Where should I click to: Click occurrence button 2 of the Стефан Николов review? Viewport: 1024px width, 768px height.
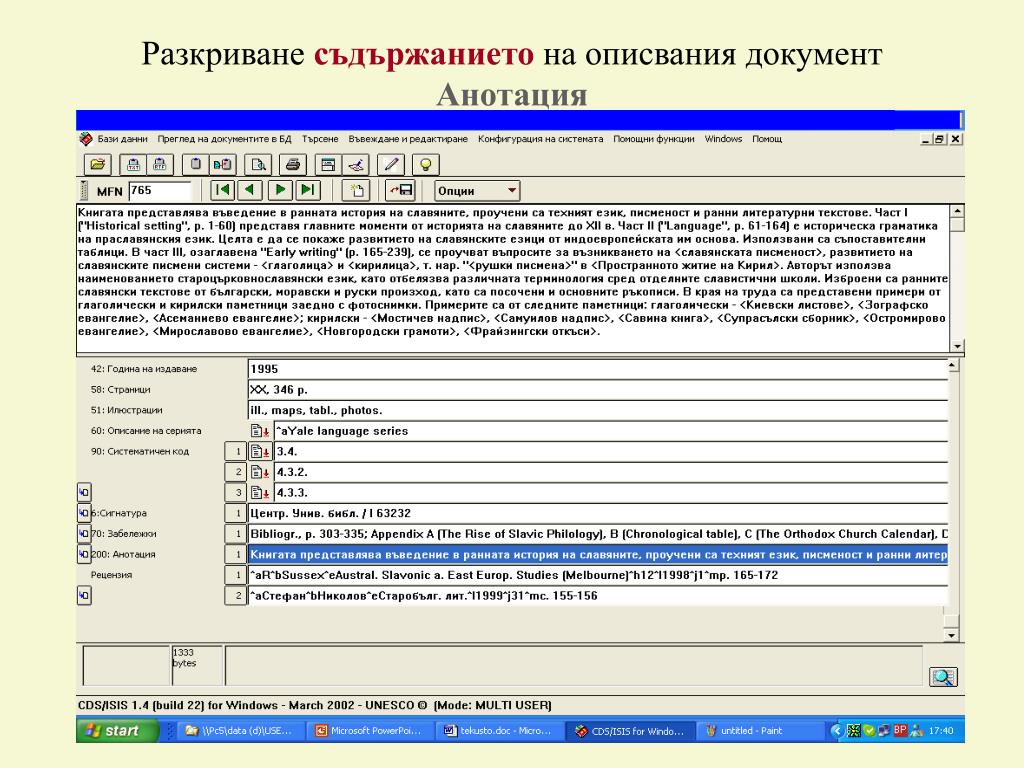[x=236, y=596]
